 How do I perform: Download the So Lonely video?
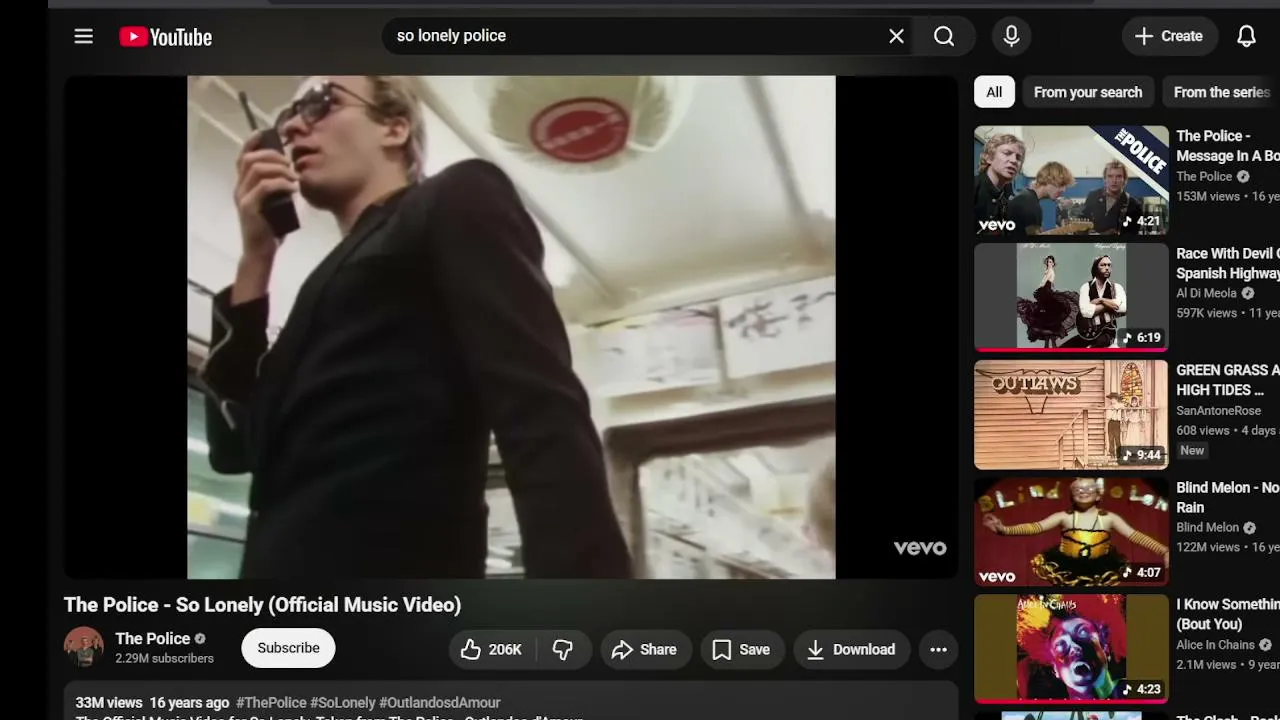[x=852, y=650]
